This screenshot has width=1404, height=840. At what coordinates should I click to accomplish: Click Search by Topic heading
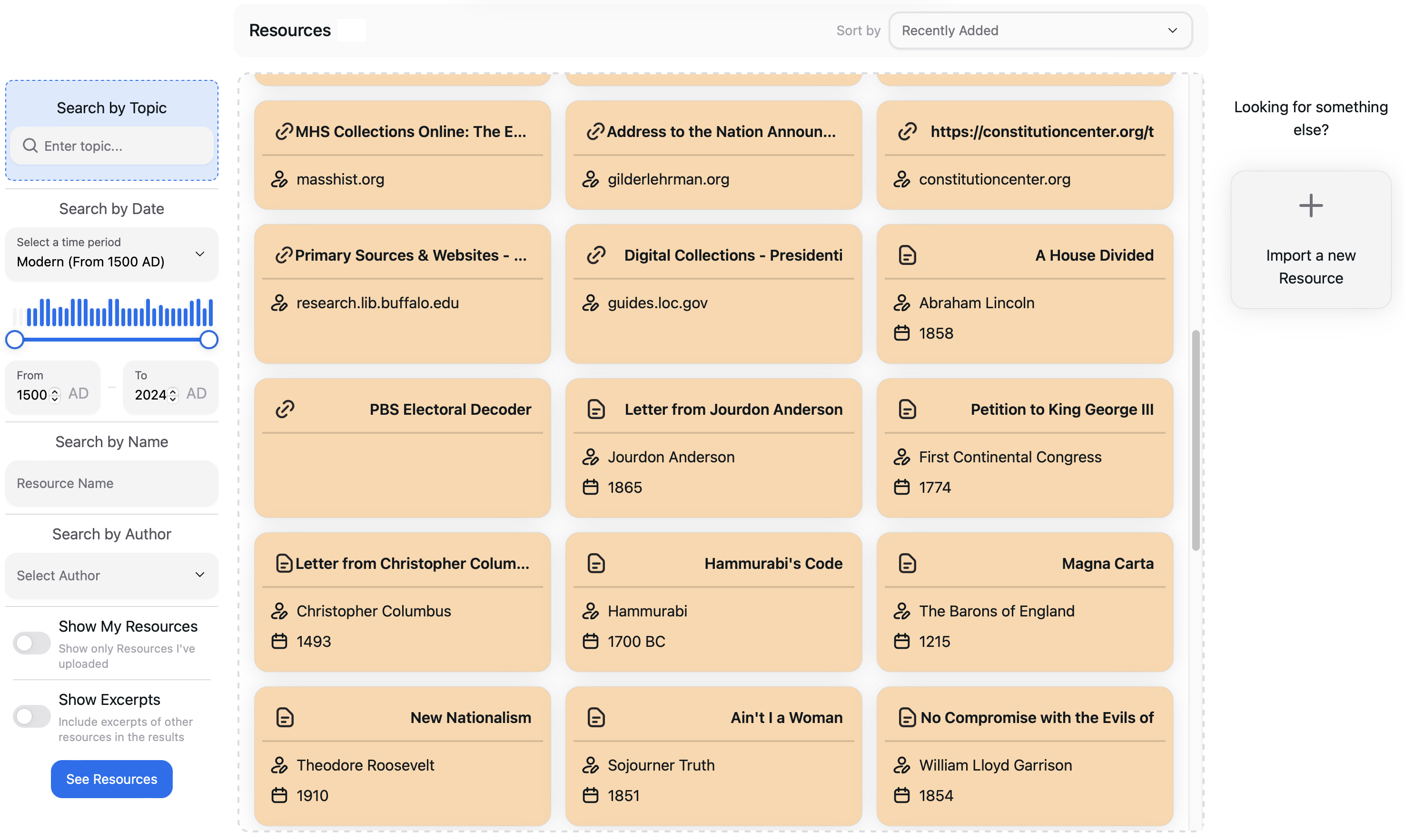pos(111,107)
